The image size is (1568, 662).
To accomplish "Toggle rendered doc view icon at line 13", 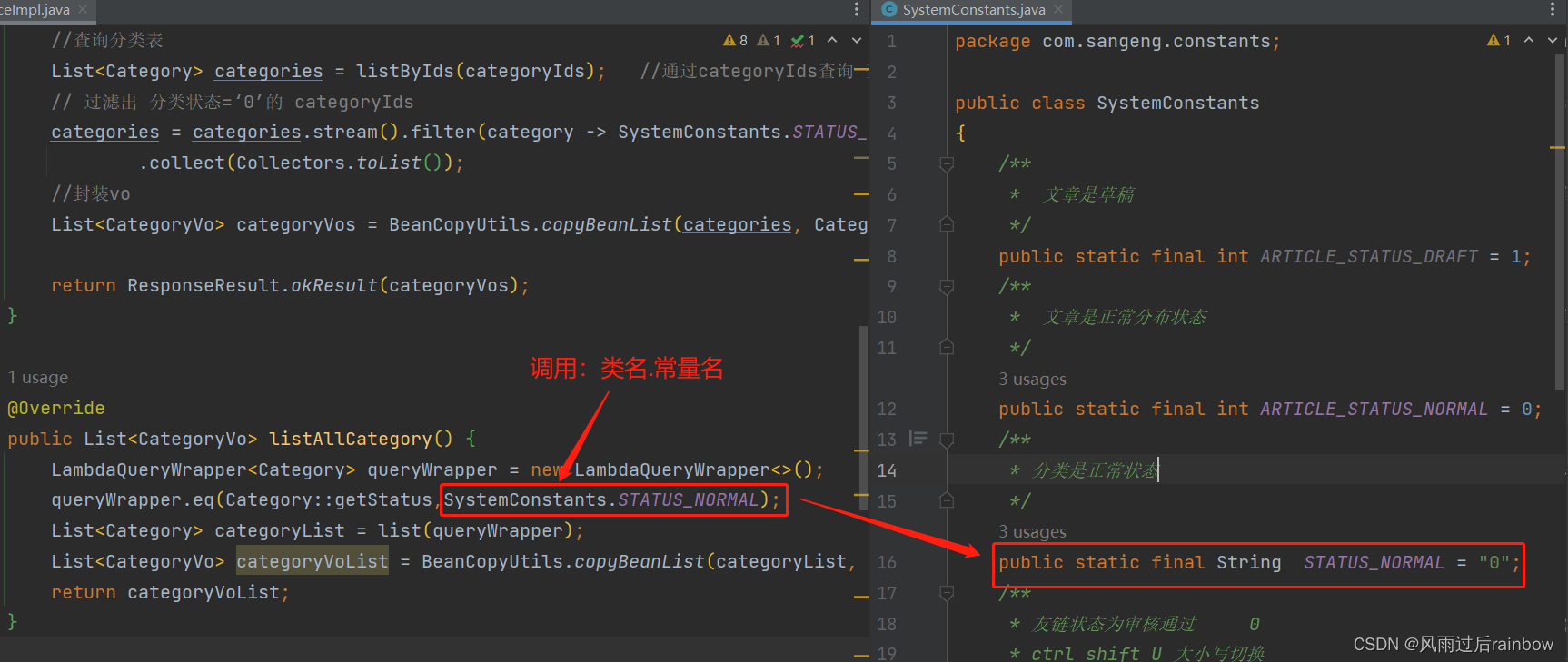I will (x=918, y=439).
